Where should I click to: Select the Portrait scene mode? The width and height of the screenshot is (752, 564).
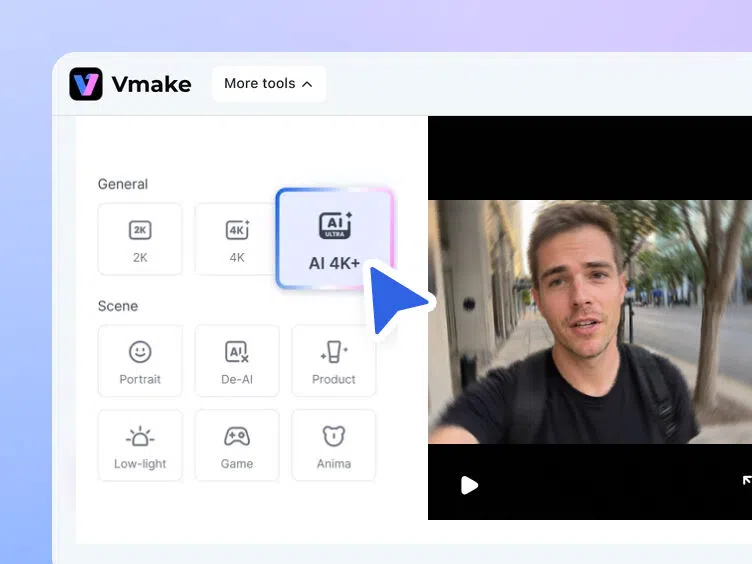tap(140, 361)
